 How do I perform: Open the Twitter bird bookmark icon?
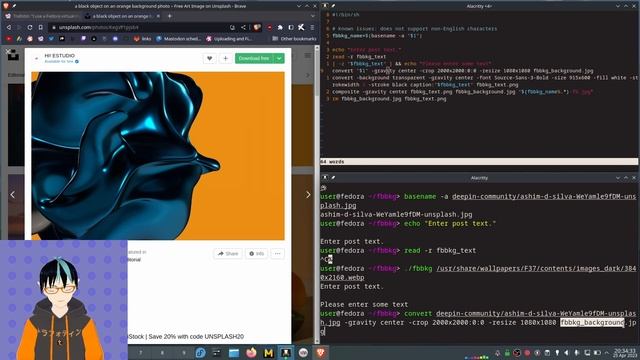(x=51, y=39)
